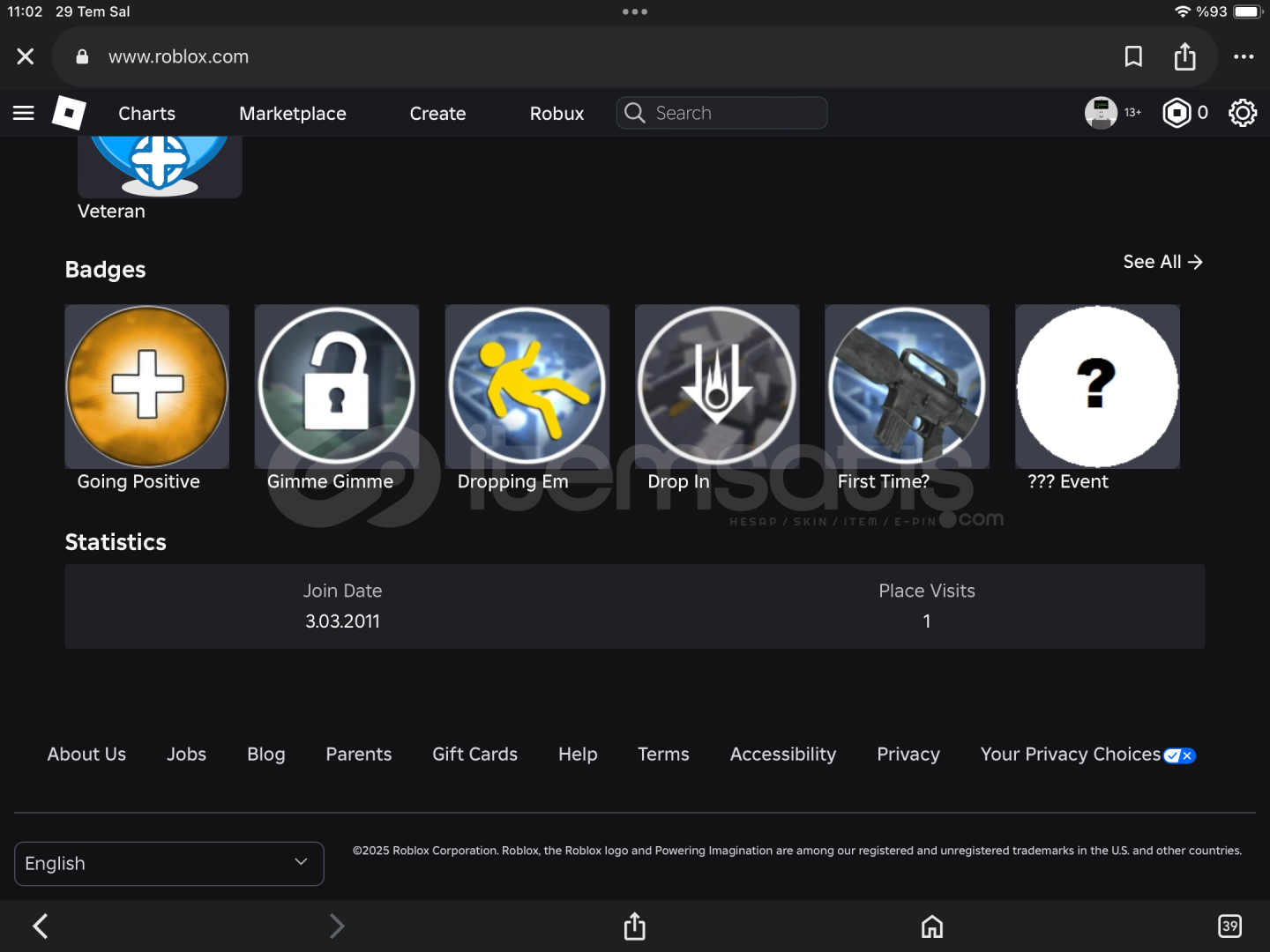Image resolution: width=1270 pixels, height=952 pixels.
Task: Open the Gift Cards footer link
Action: (474, 755)
